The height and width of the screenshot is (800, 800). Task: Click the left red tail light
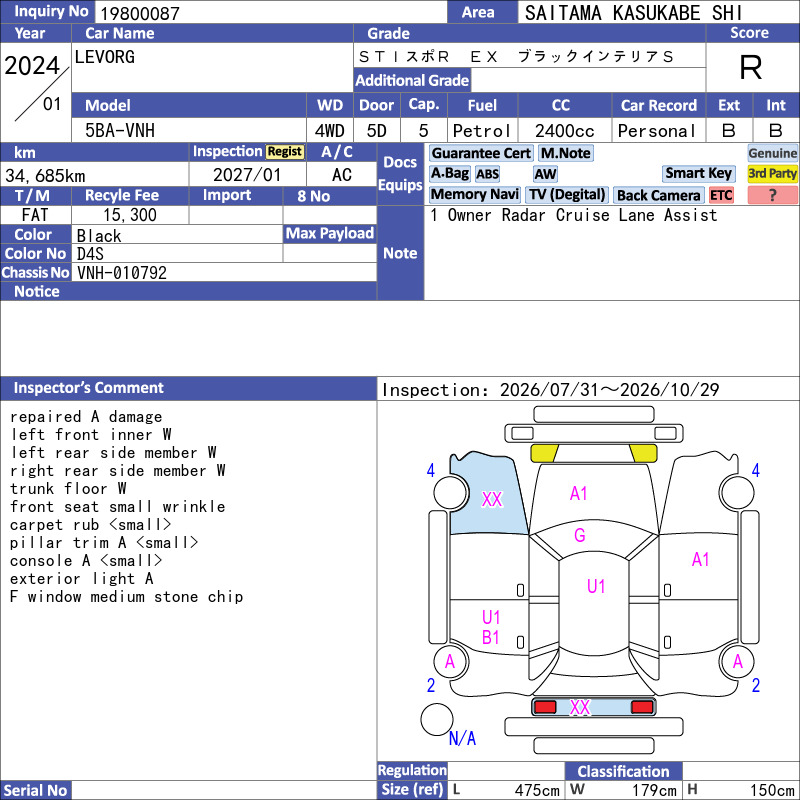pyautogui.click(x=545, y=707)
